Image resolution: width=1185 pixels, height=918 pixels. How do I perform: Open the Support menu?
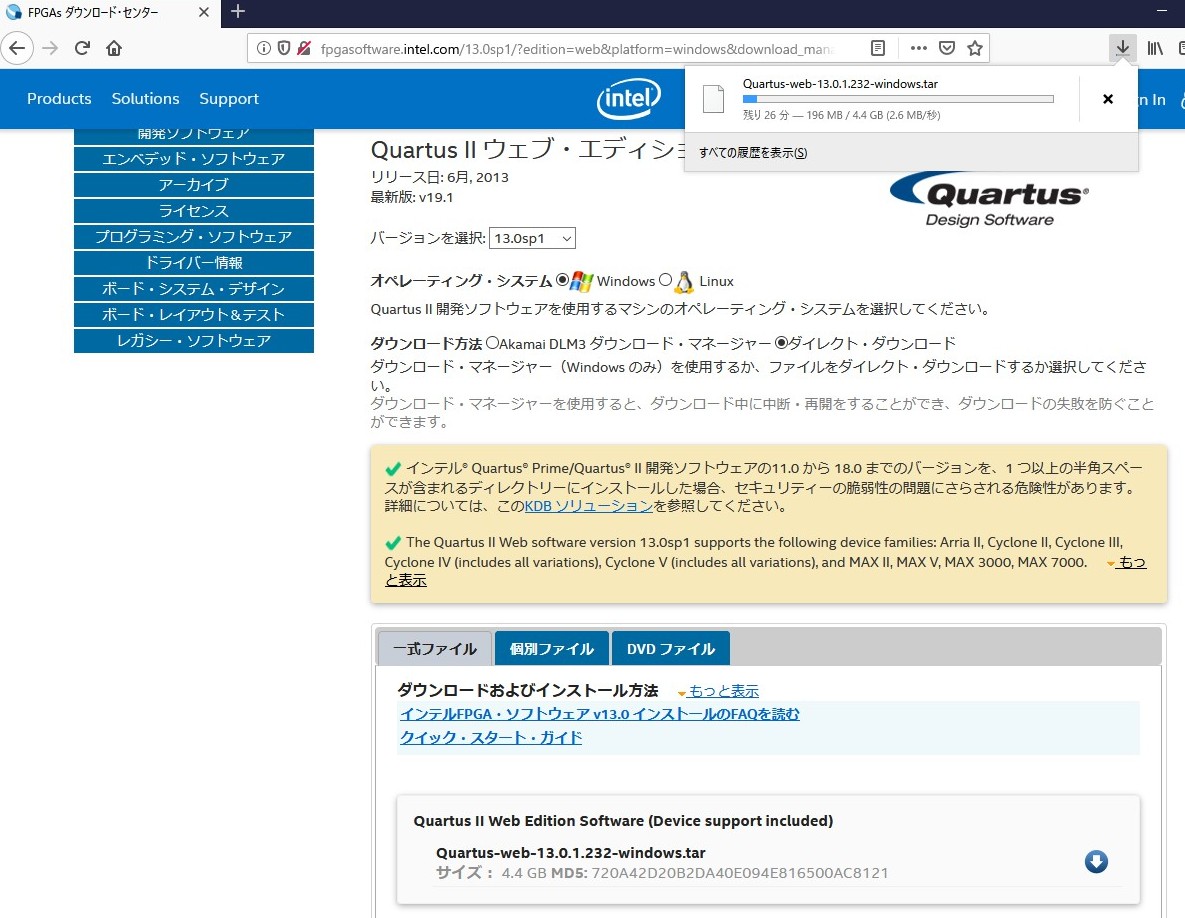pos(229,98)
